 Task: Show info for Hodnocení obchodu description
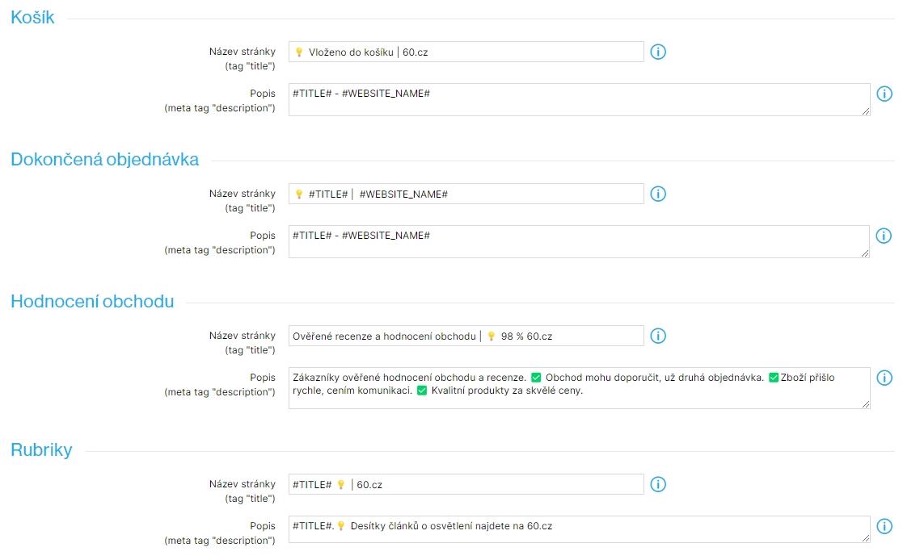coord(884,378)
